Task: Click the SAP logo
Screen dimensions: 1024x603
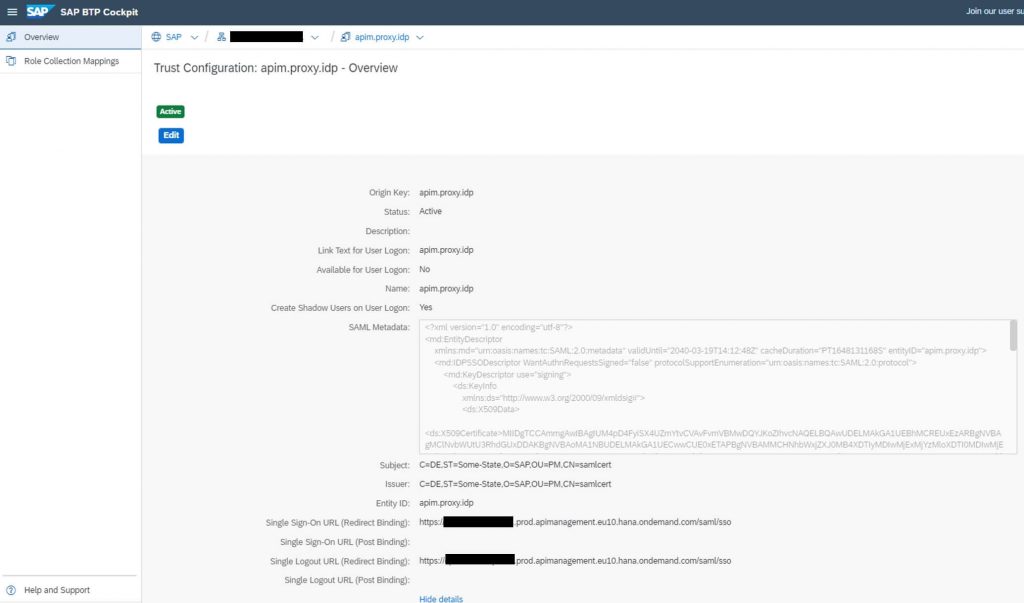Action: 39,11
